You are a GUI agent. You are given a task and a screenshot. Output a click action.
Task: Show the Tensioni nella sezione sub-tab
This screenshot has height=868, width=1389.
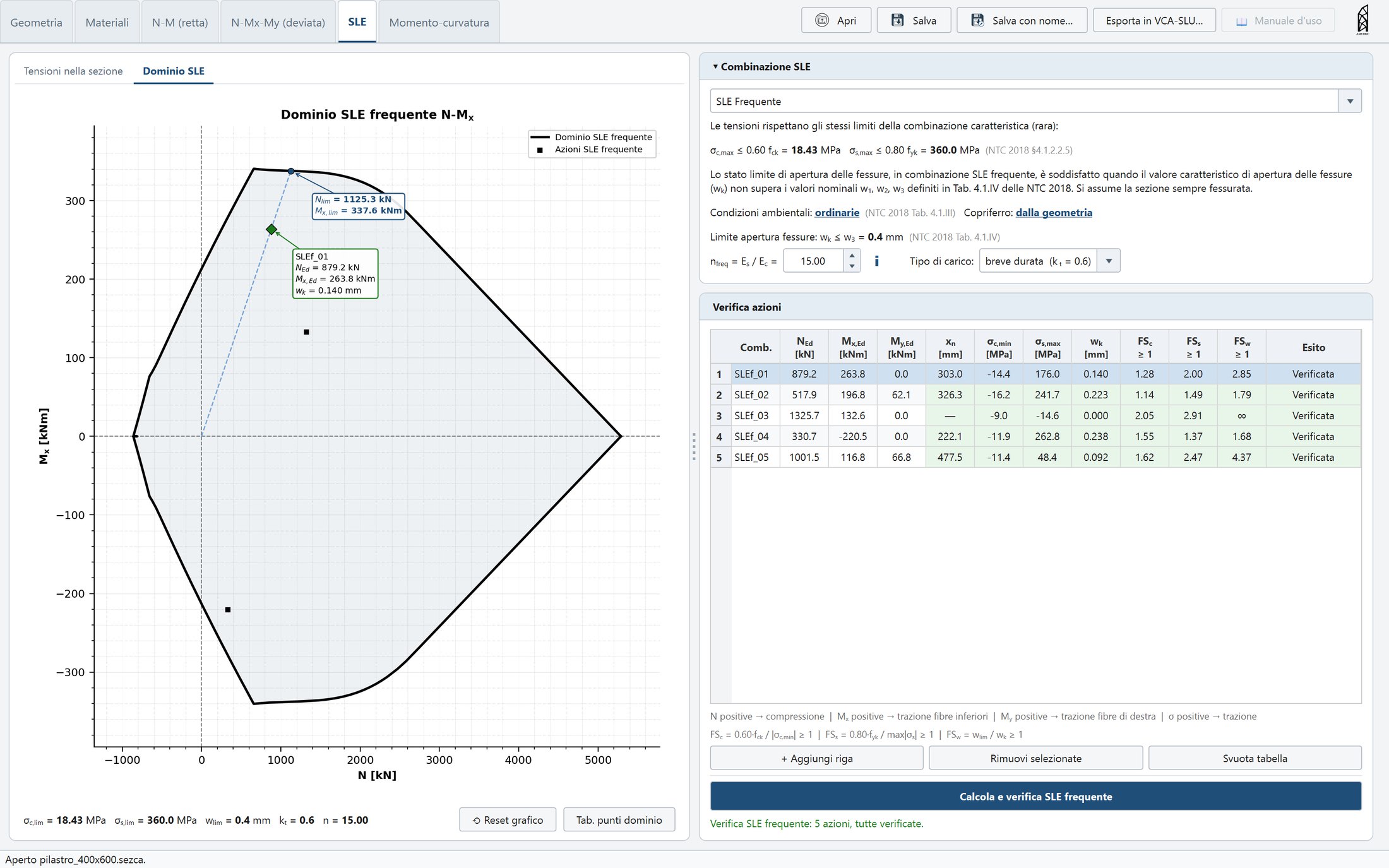[x=73, y=71]
